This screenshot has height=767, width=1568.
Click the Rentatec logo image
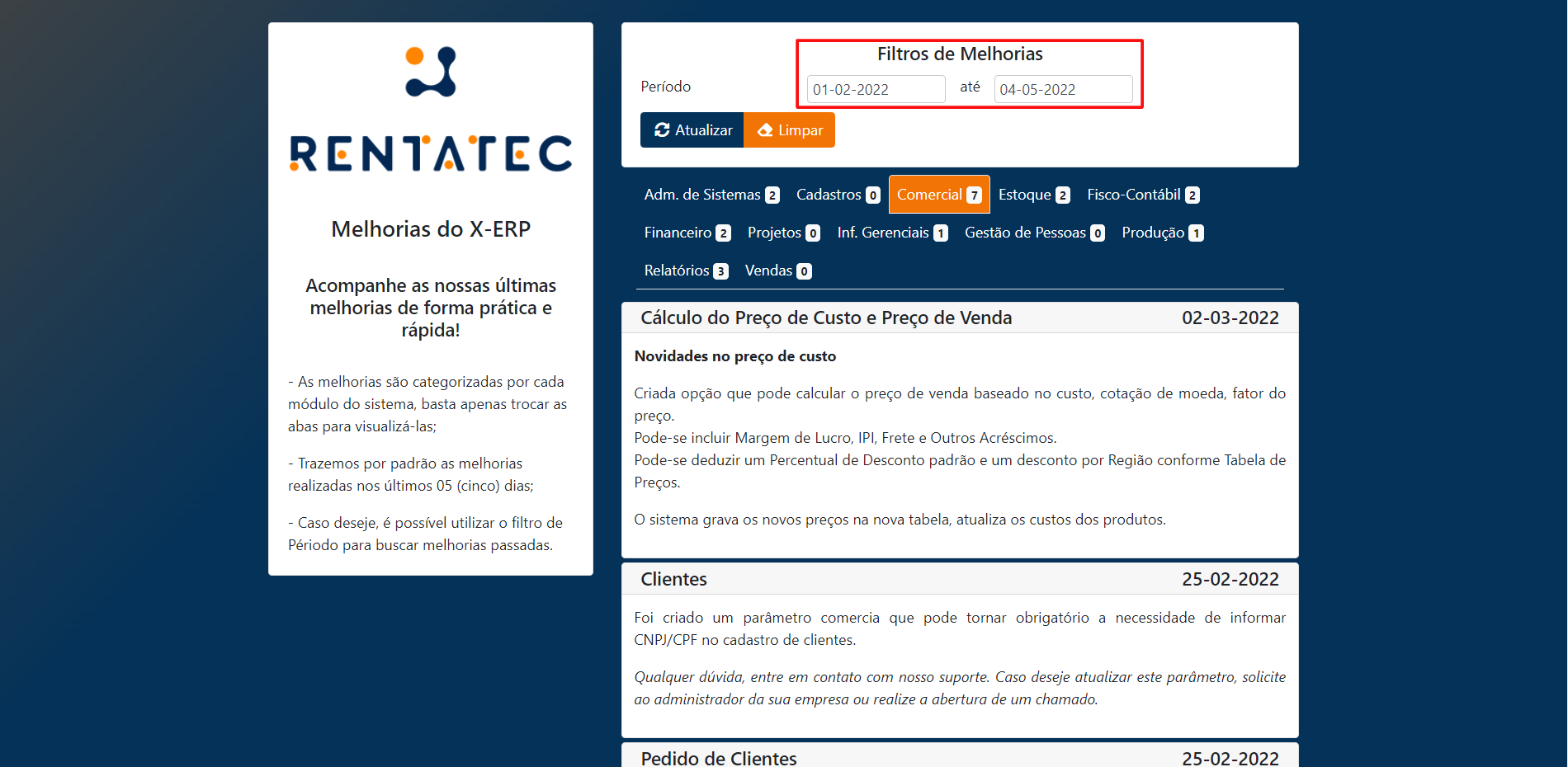click(x=430, y=109)
